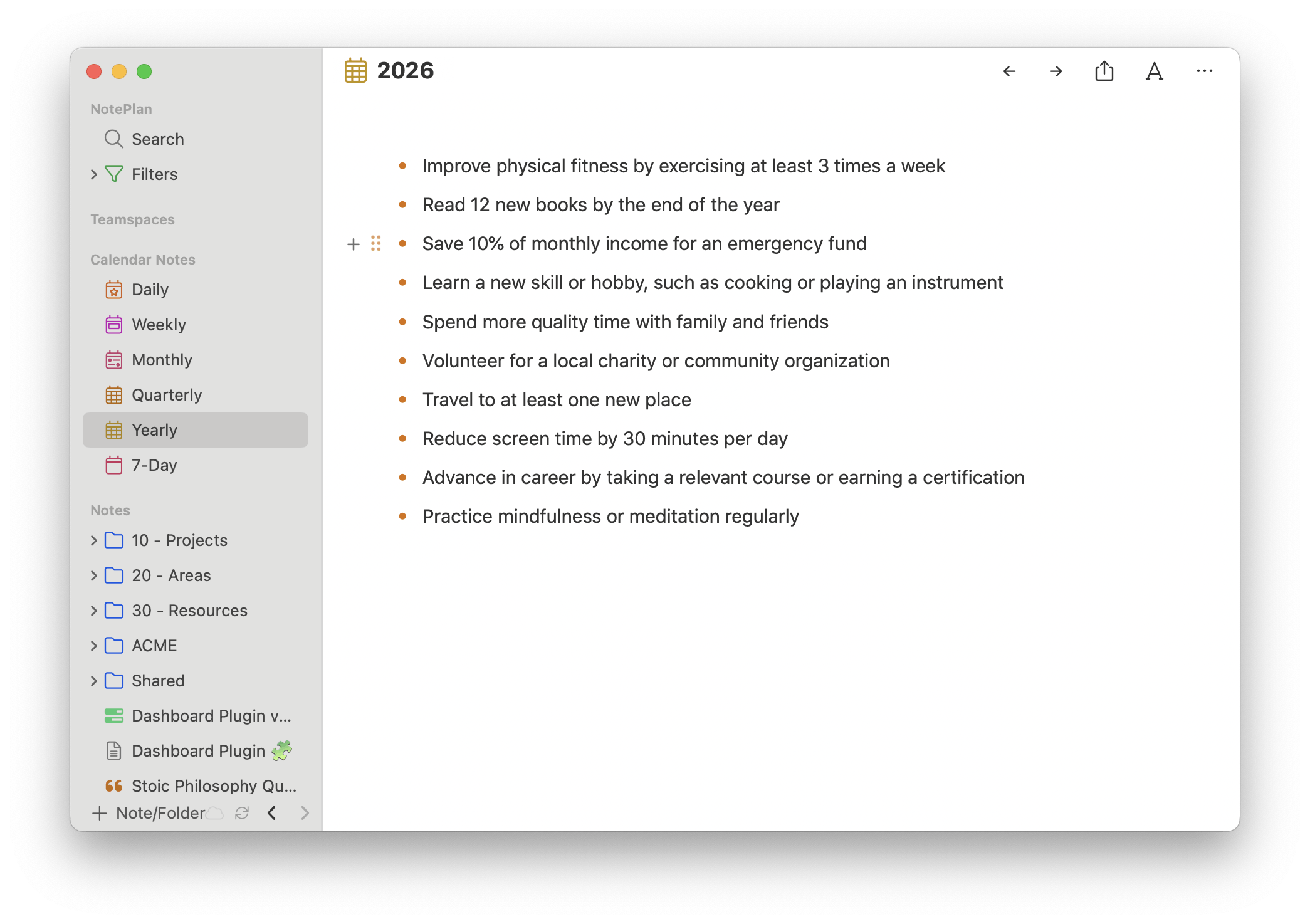Click the sync refresh icon in the sidebar footer
This screenshot has height=924, width=1310.
point(242,813)
